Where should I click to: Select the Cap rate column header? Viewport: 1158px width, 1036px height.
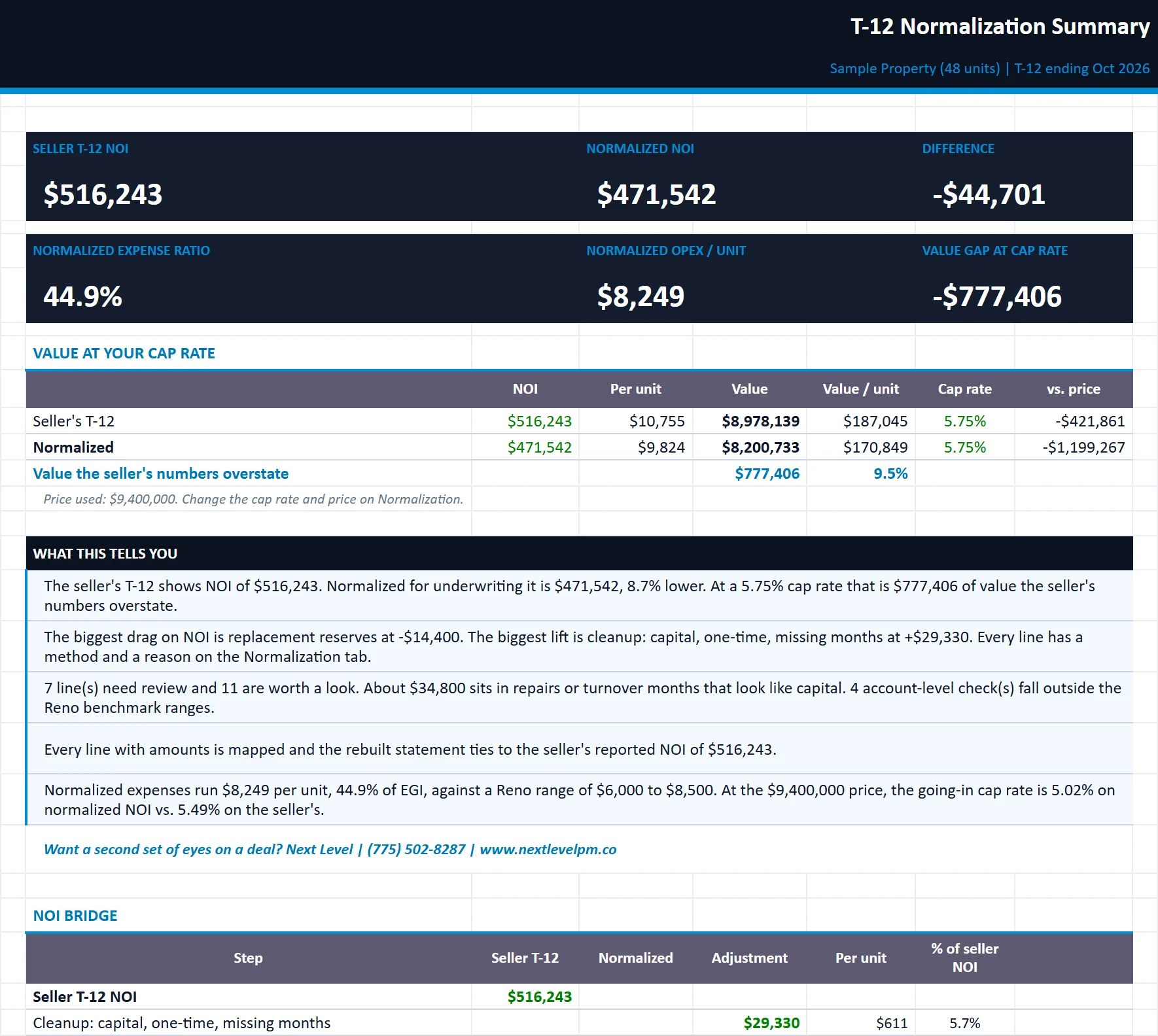[x=964, y=389]
